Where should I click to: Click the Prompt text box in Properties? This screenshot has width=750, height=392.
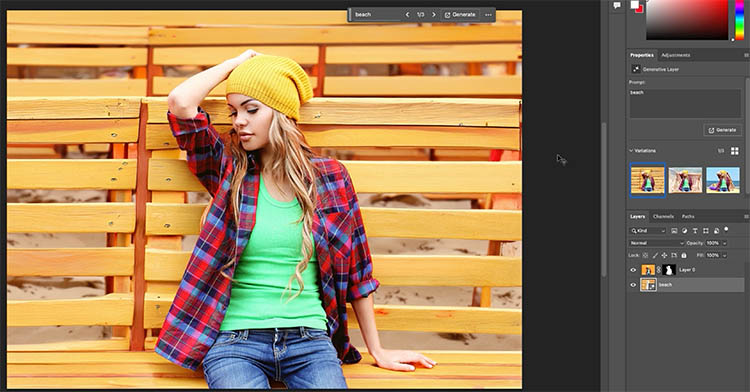[685, 103]
